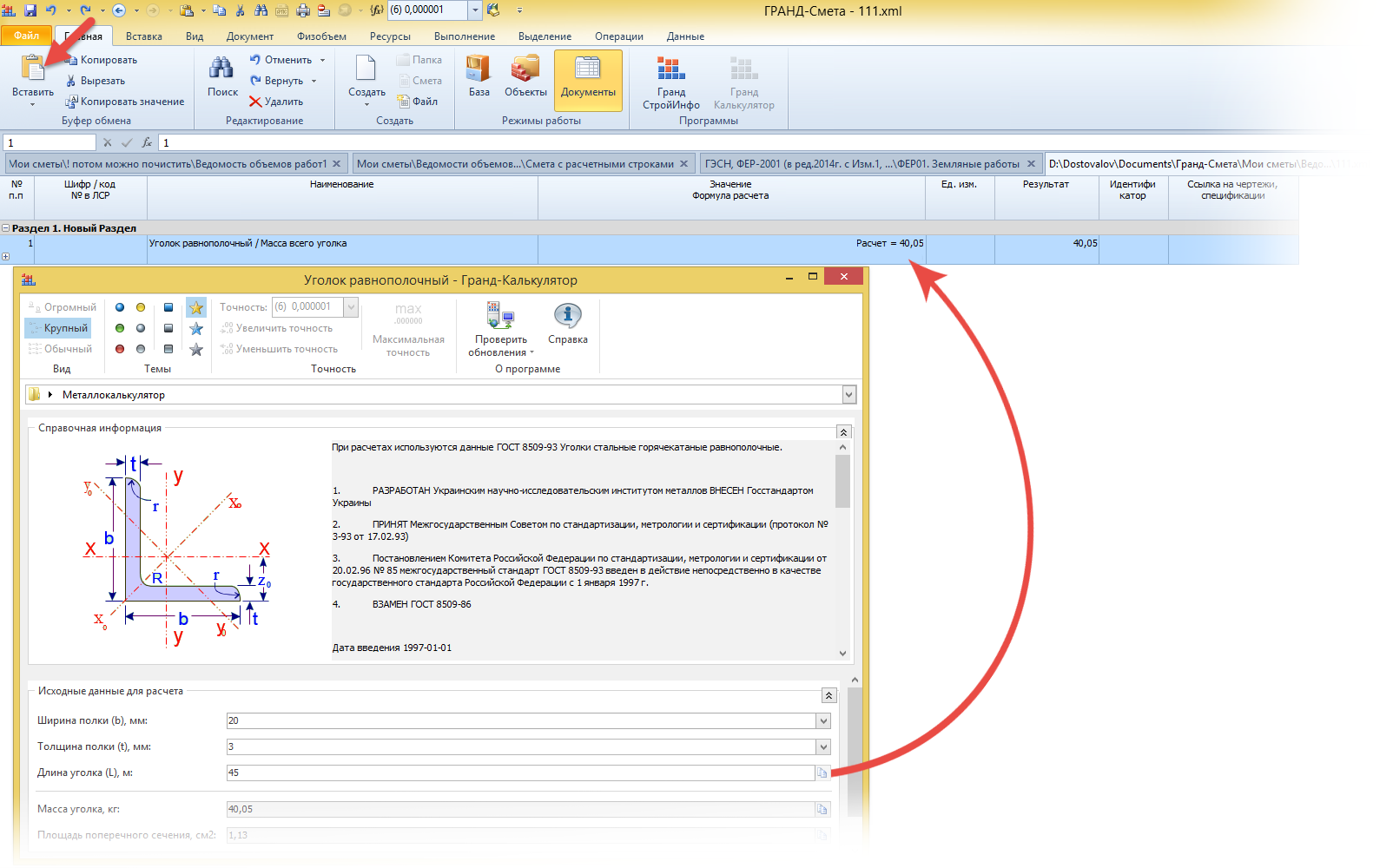The width and height of the screenshot is (1393, 868).
Task: Click Вырезать in the clipboard group
Action: point(96,81)
